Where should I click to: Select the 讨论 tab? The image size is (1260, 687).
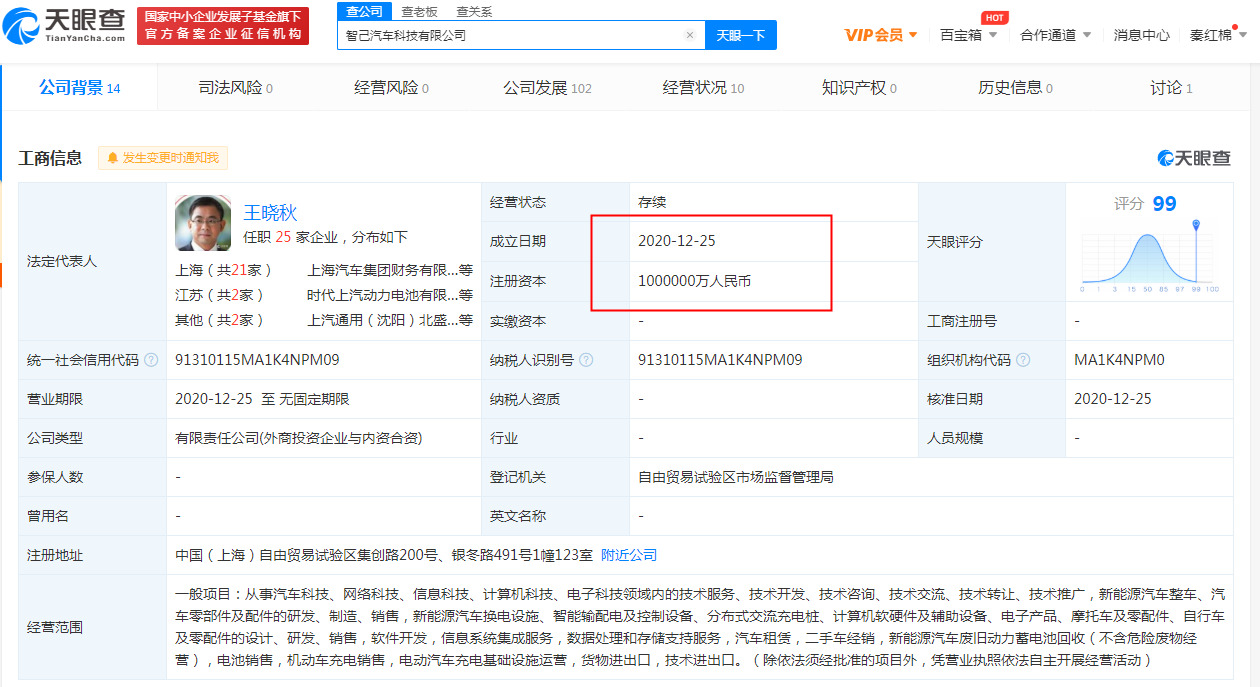point(1171,88)
